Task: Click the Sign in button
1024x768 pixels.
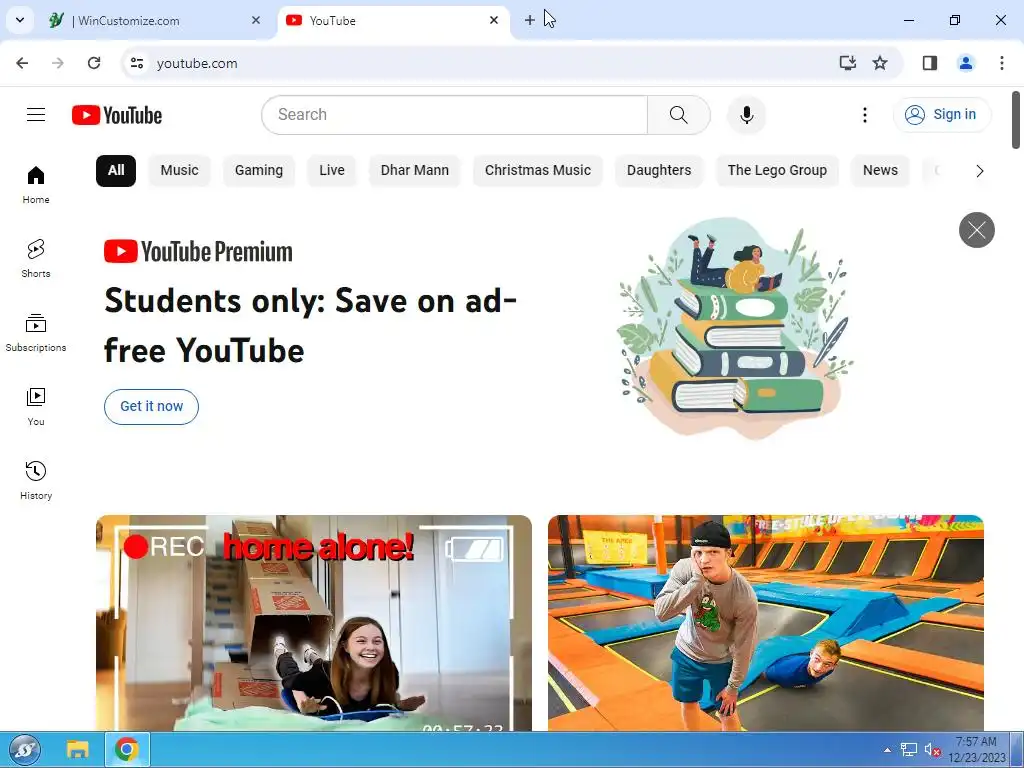Action: (942, 115)
